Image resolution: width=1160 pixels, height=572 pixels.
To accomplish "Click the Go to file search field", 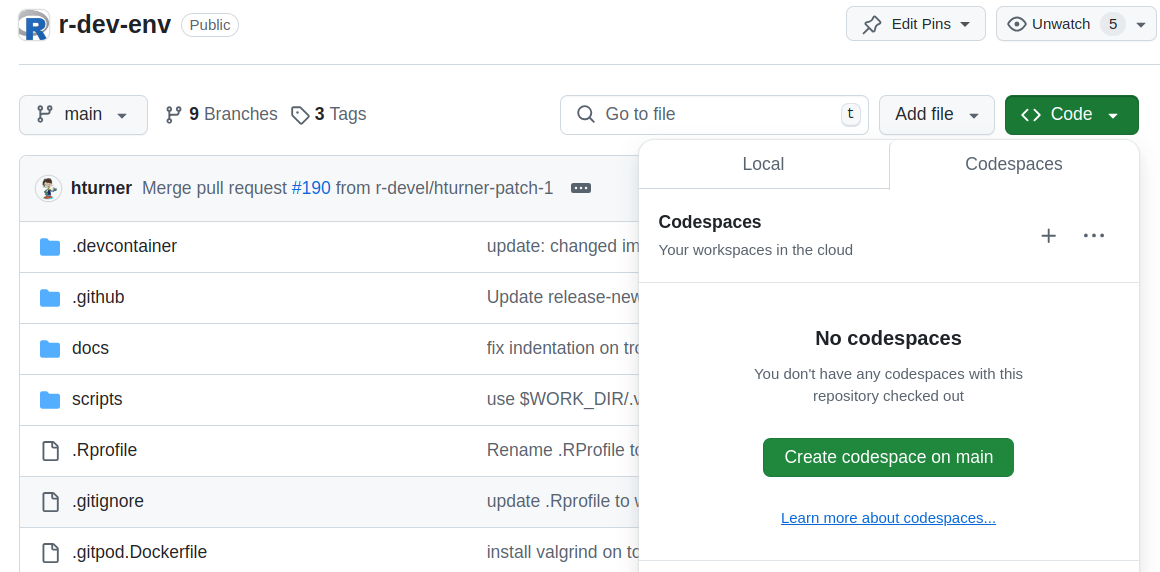I will pos(713,115).
